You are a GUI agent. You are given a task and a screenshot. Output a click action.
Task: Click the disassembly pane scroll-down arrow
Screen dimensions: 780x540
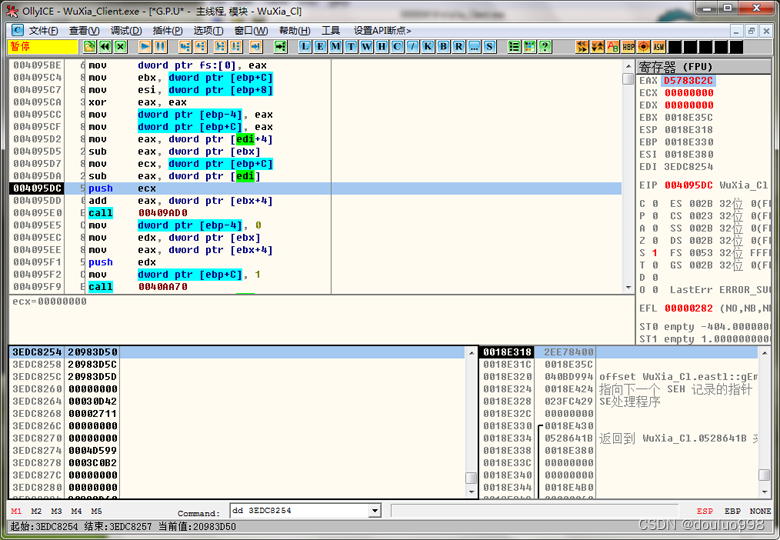click(628, 287)
